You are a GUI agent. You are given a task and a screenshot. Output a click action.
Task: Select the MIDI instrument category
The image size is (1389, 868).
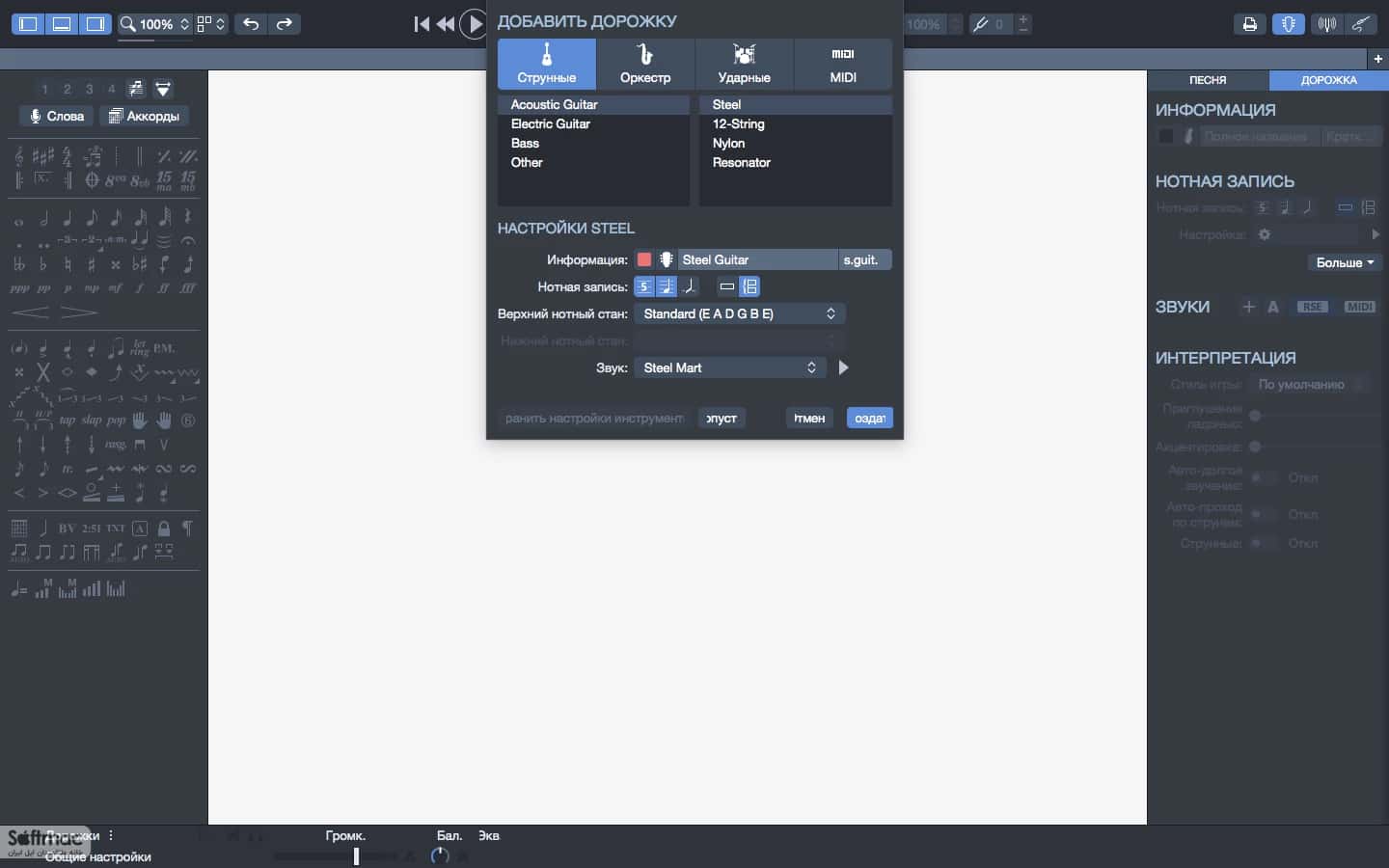[843, 65]
